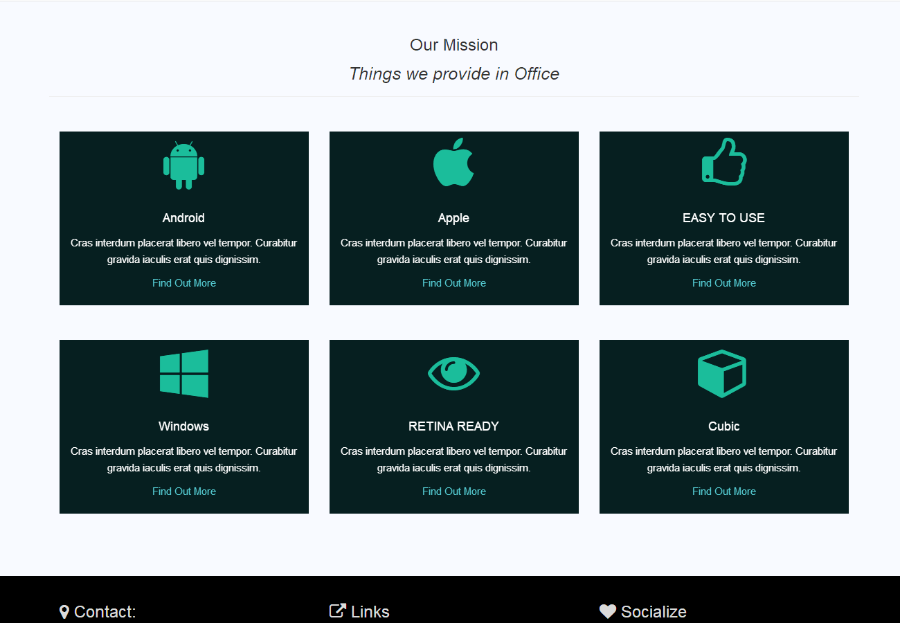Click the Our Mission heading

454,45
